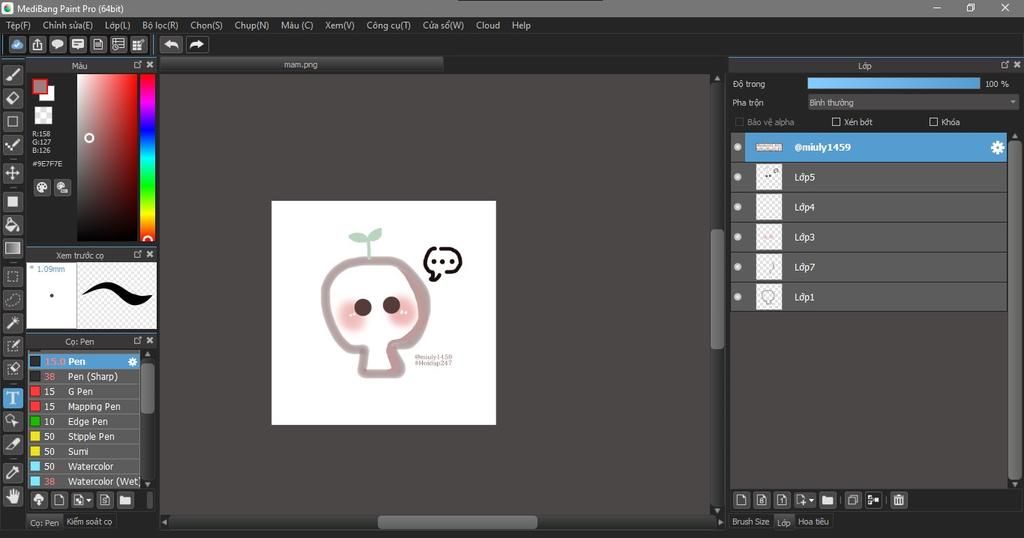This screenshot has height=538, width=1024.
Task: Select the rectangular Selection tool
Action: 12,277
